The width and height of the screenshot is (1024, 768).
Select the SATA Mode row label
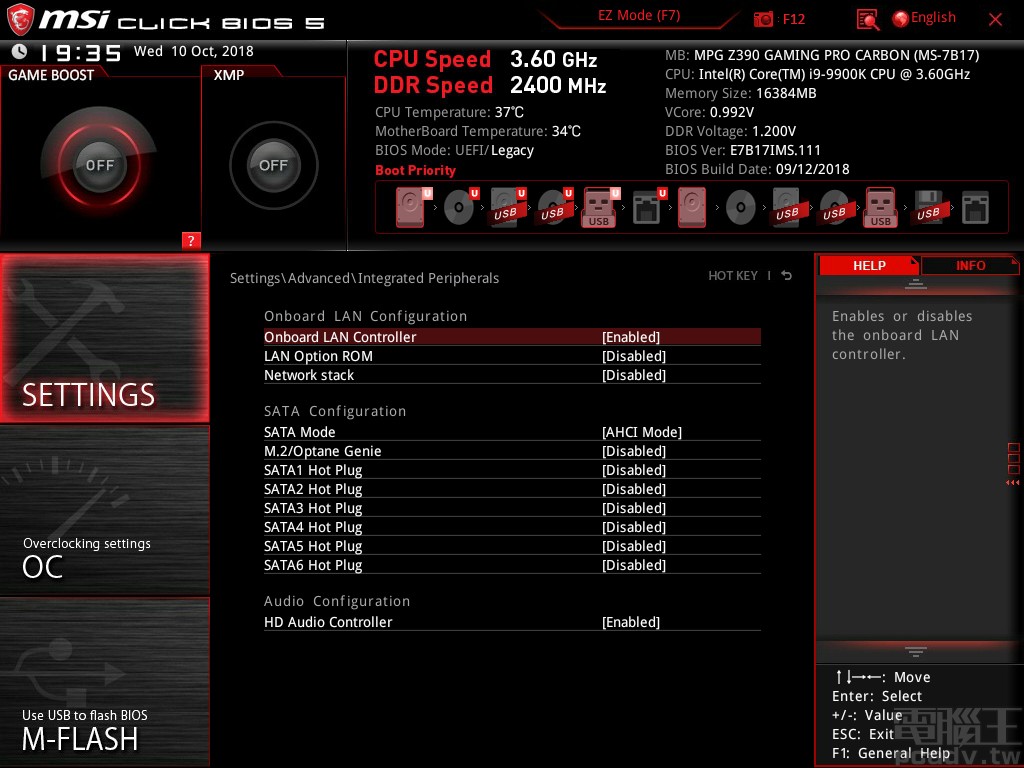point(299,432)
